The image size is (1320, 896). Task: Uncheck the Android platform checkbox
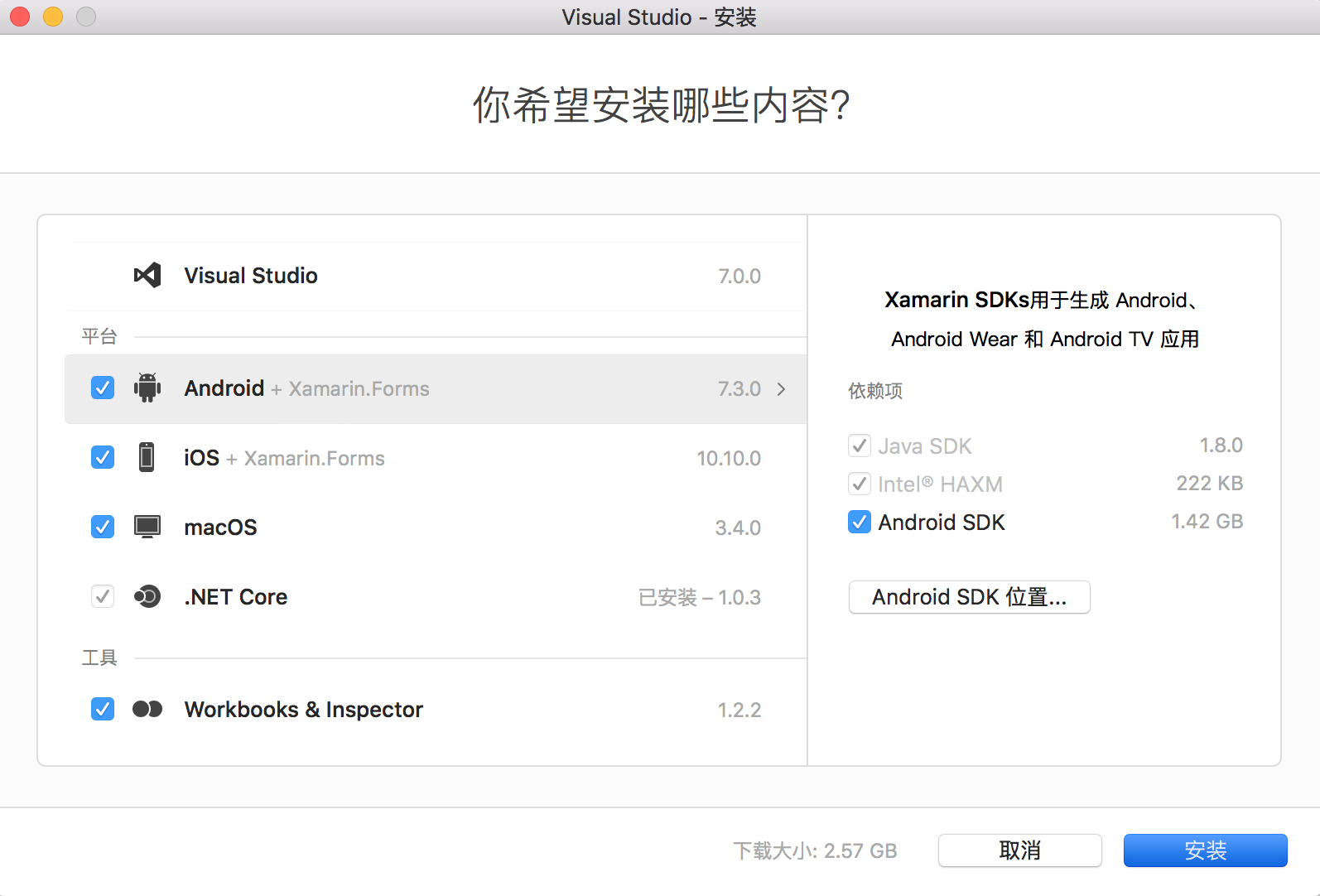pyautogui.click(x=103, y=388)
